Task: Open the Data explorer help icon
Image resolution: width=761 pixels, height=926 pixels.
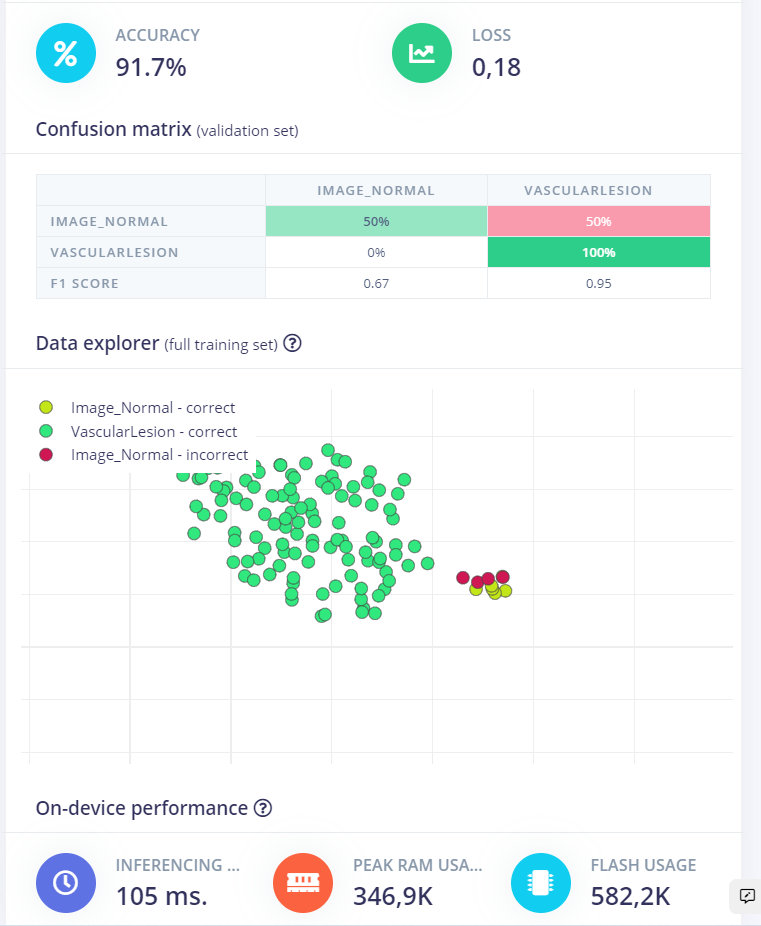Action: pyautogui.click(x=290, y=344)
